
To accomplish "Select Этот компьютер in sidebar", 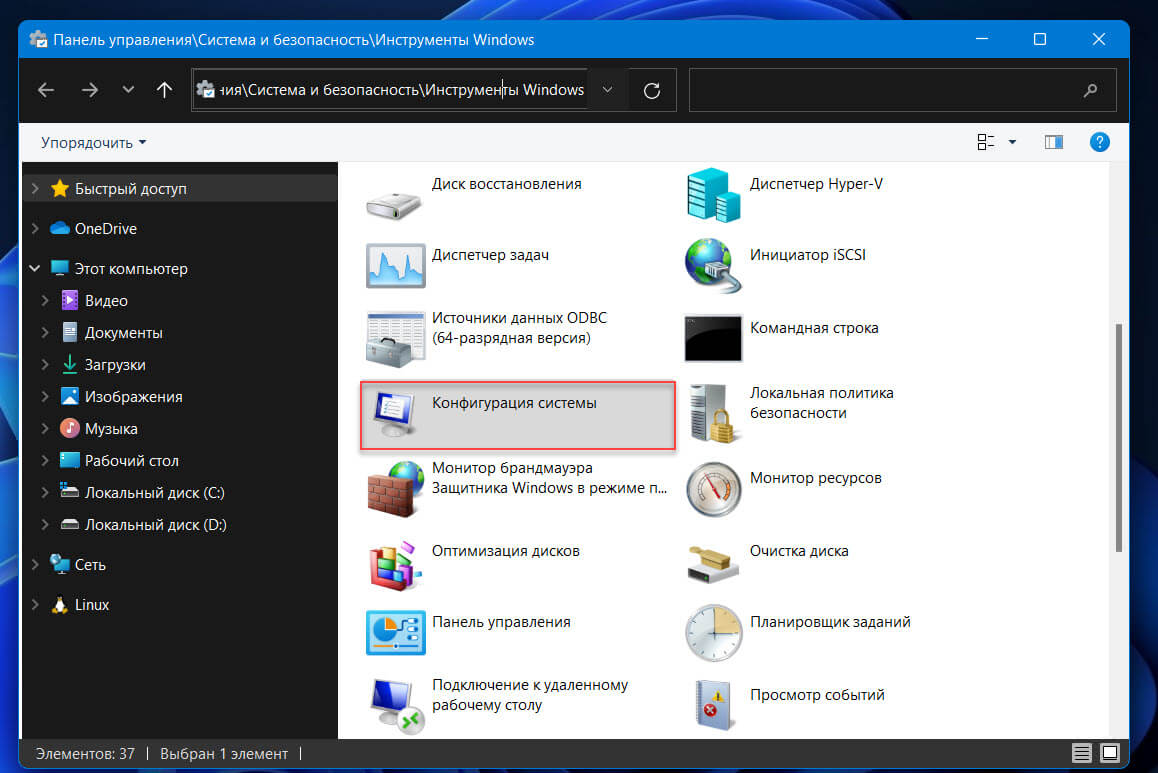I will click(131, 269).
